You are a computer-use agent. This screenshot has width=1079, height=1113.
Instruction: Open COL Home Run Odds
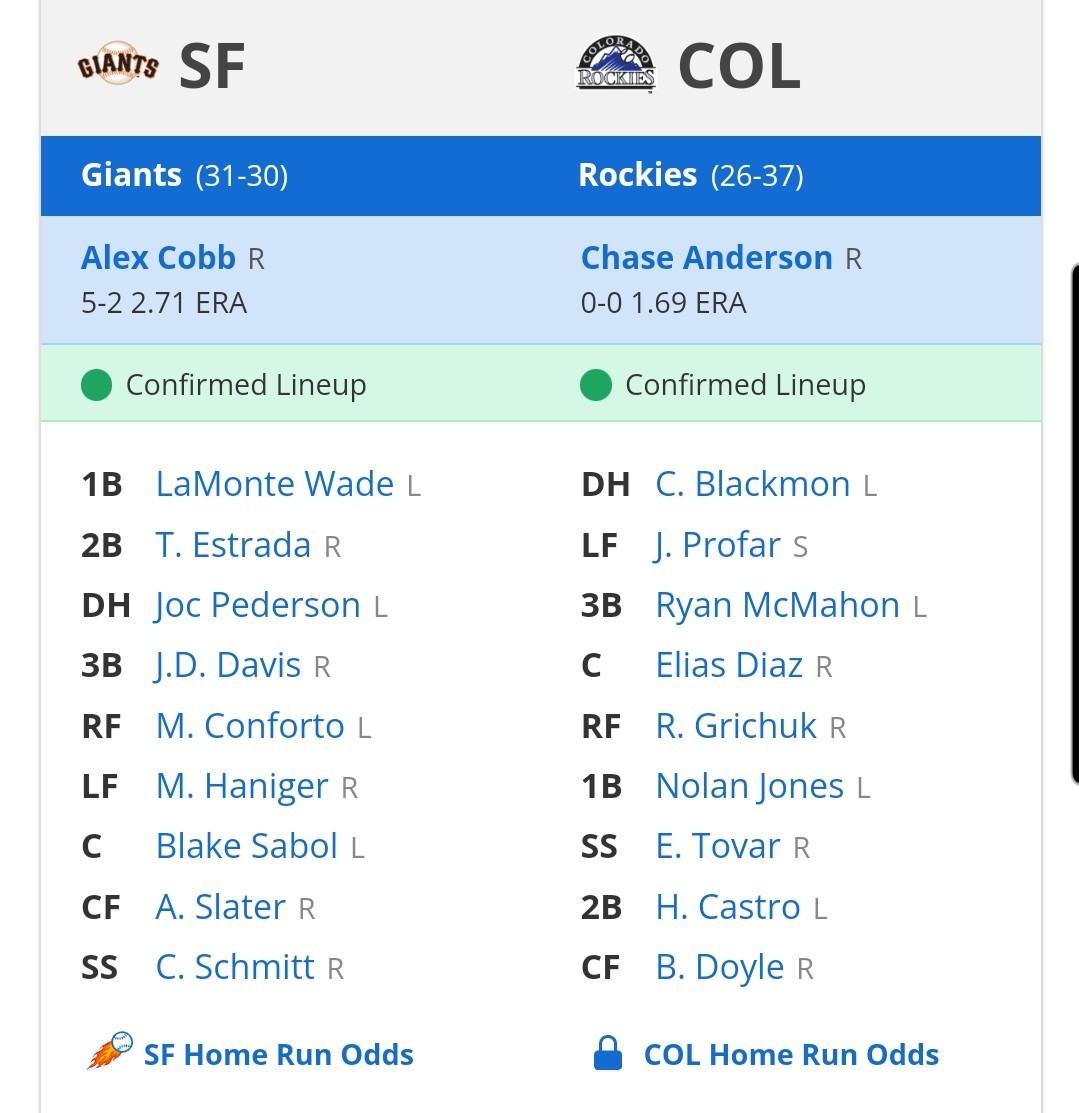pyautogui.click(x=792, y=1055)
